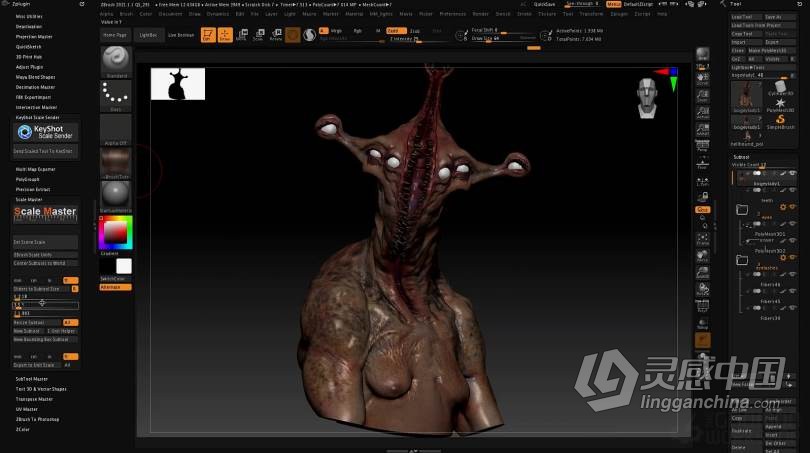This screenshot has width=810, height=453.
Task: Click the L.Sym local symmetry icon
Action: 703,181
